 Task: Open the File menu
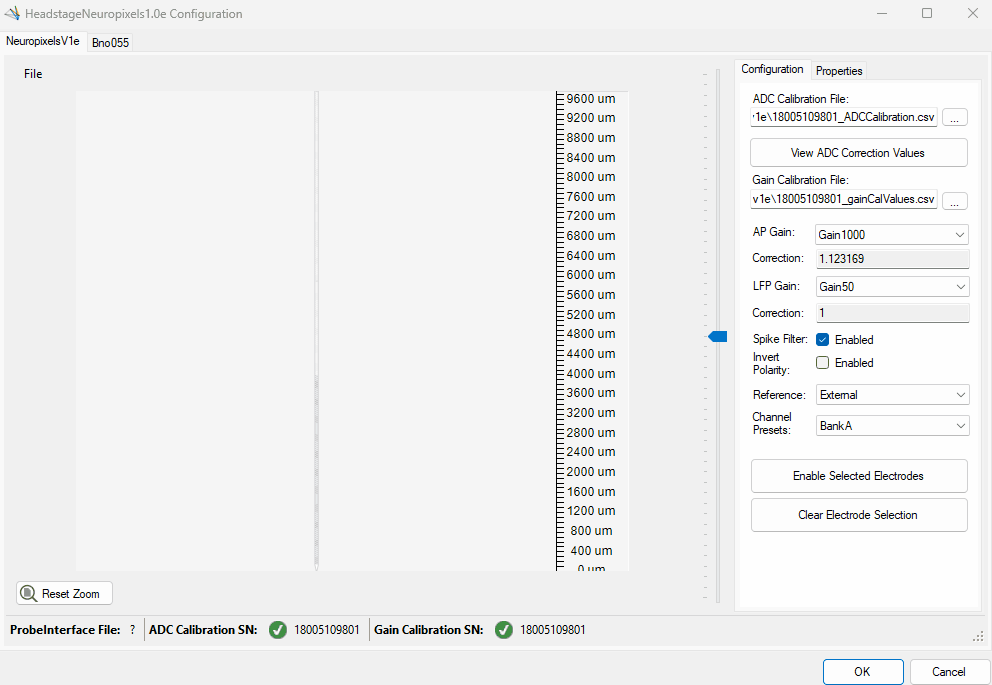point(33,74)
